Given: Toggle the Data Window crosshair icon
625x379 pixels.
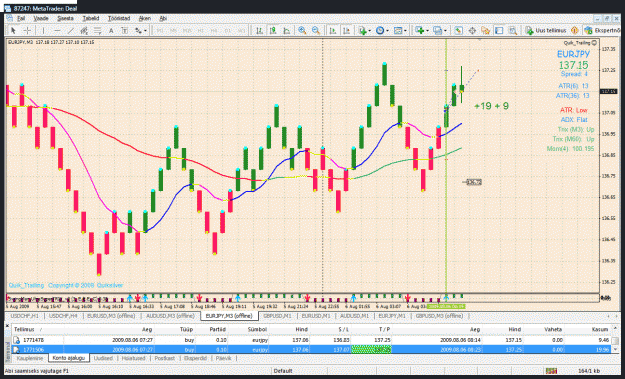Looking at the screenshot, I should point(472,31).
